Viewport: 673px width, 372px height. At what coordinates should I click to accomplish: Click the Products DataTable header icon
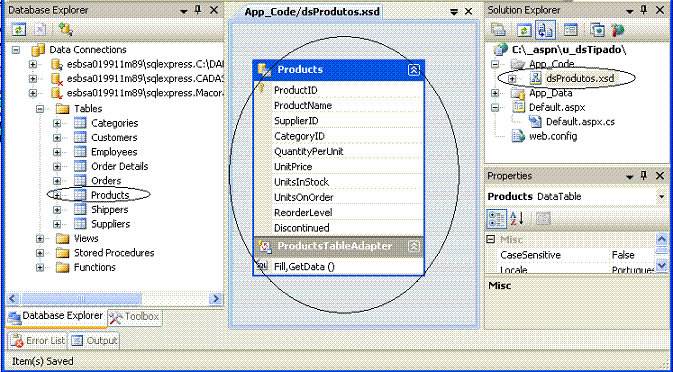click(264, 70)
